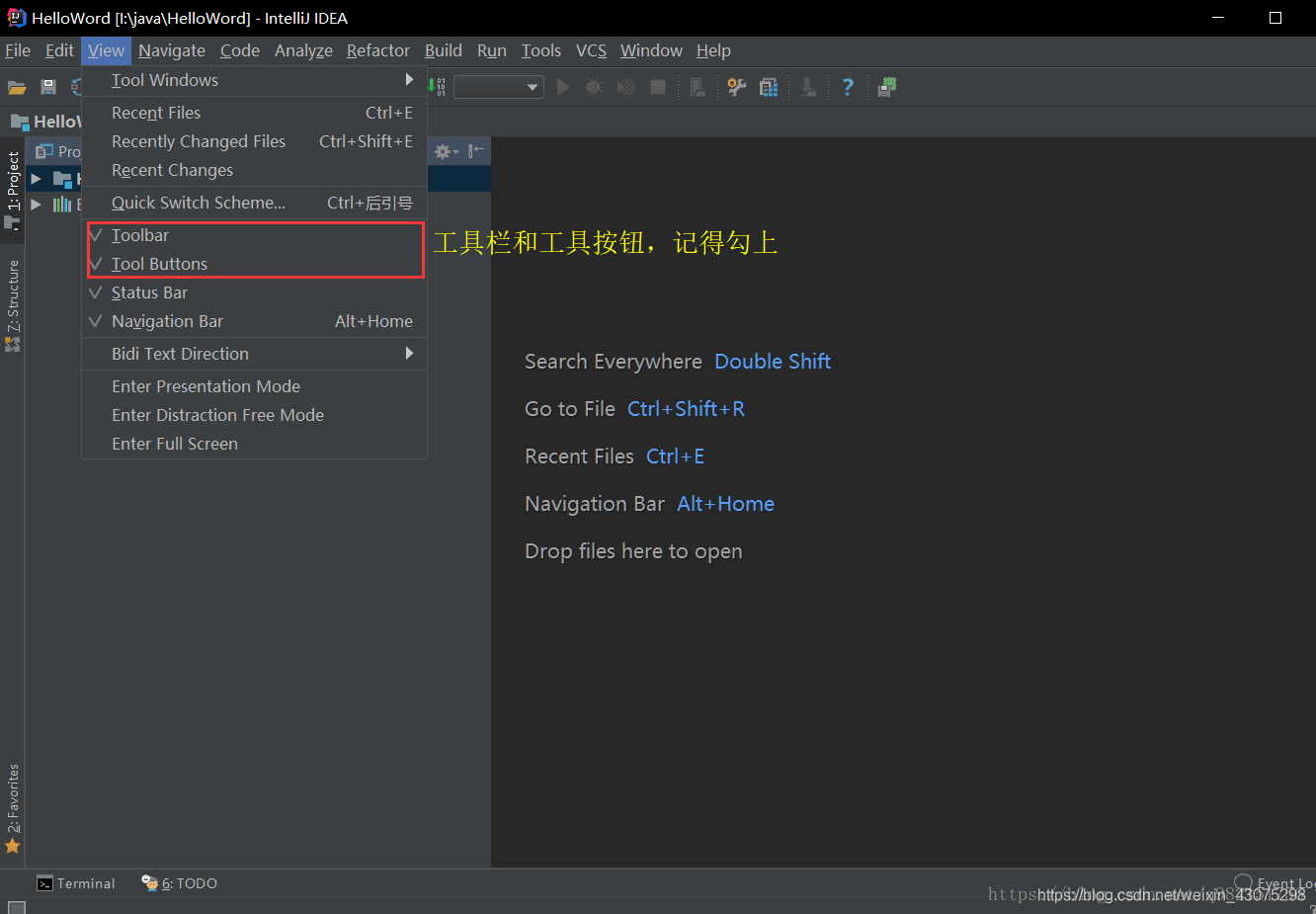1316x914 pixels.
Task: Close the open View menu
Action: pos(106,50)
